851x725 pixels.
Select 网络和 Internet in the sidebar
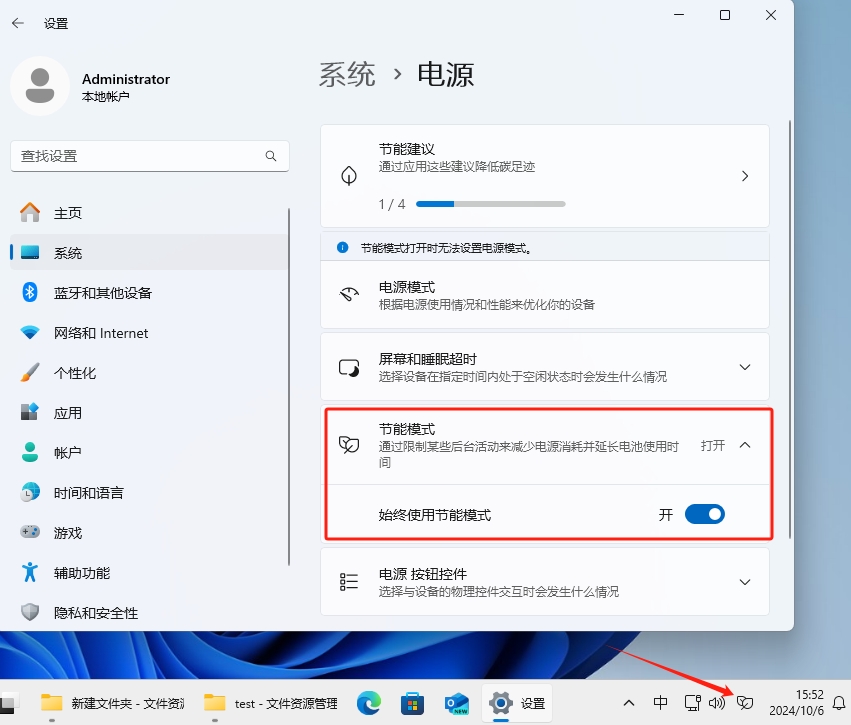[x=149, y=332]
